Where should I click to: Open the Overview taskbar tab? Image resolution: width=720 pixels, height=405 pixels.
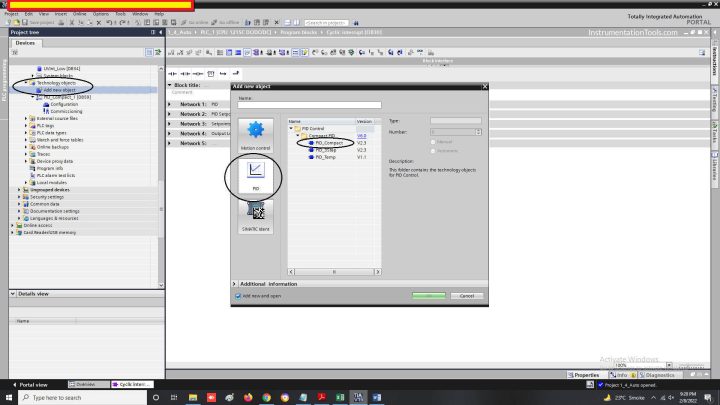pos(88,384)
